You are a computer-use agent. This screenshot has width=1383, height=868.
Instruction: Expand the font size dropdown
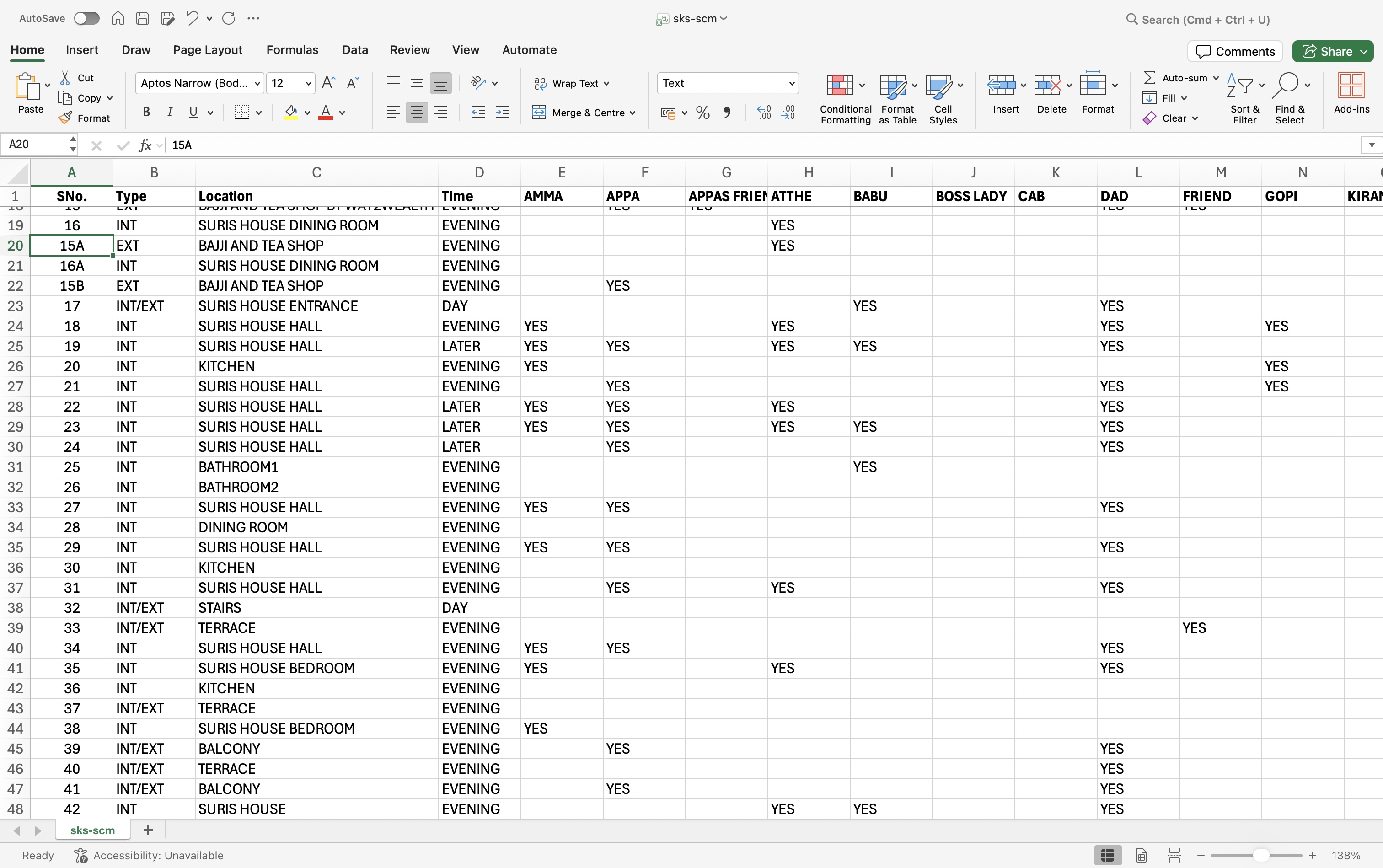(x=308, y=83)
